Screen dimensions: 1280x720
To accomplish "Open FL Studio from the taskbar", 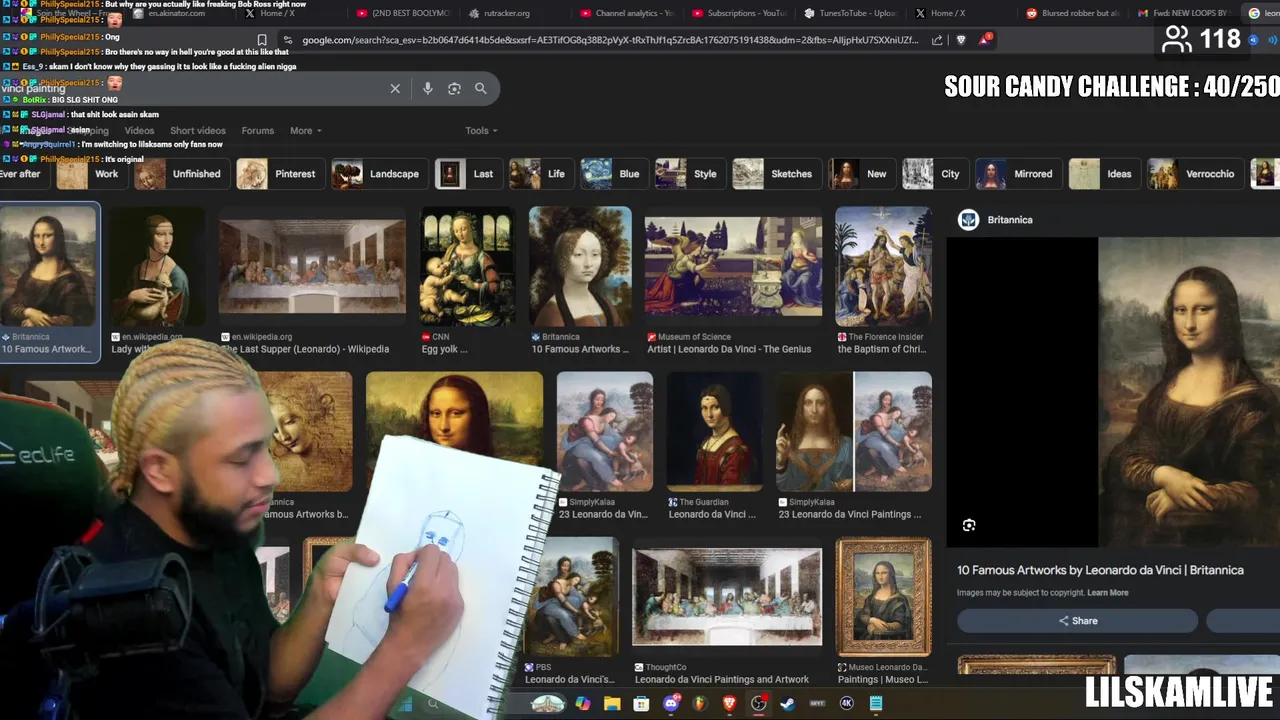I will tap(700, 704).
